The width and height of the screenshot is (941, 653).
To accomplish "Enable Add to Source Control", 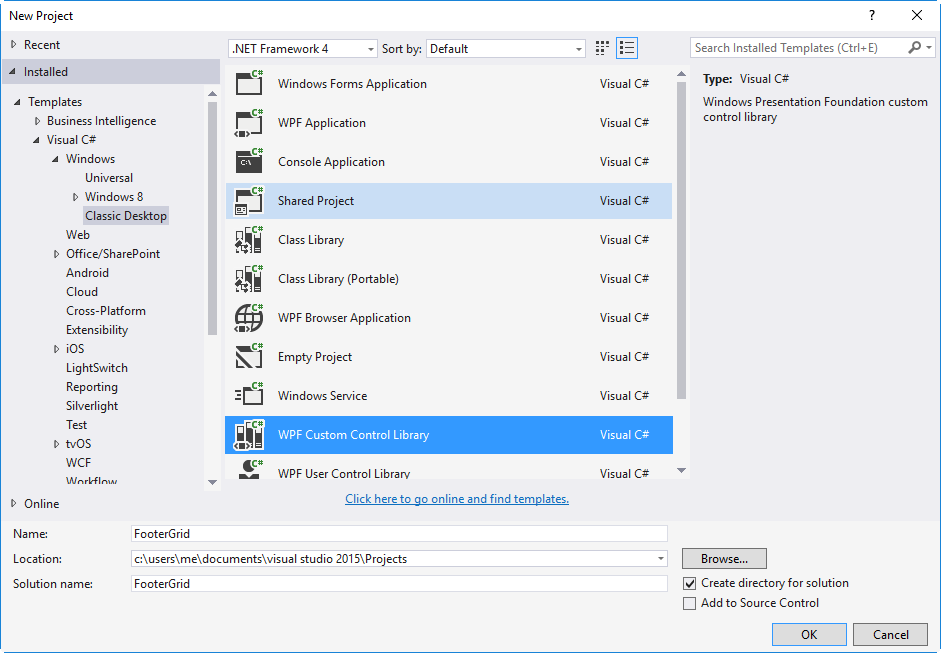I will 690,603.
